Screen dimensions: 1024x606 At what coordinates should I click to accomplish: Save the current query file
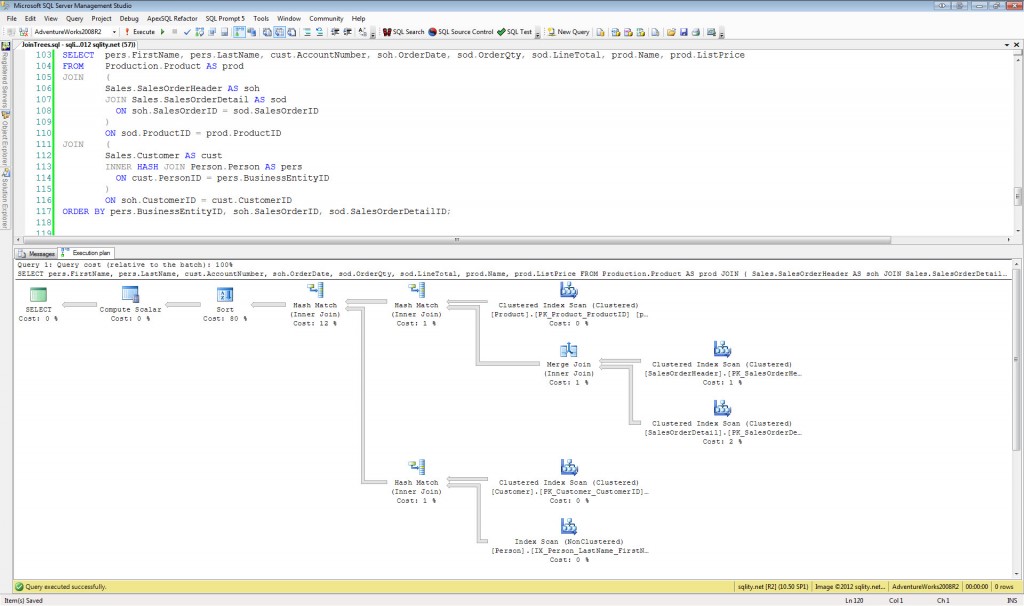coord(682,31)
